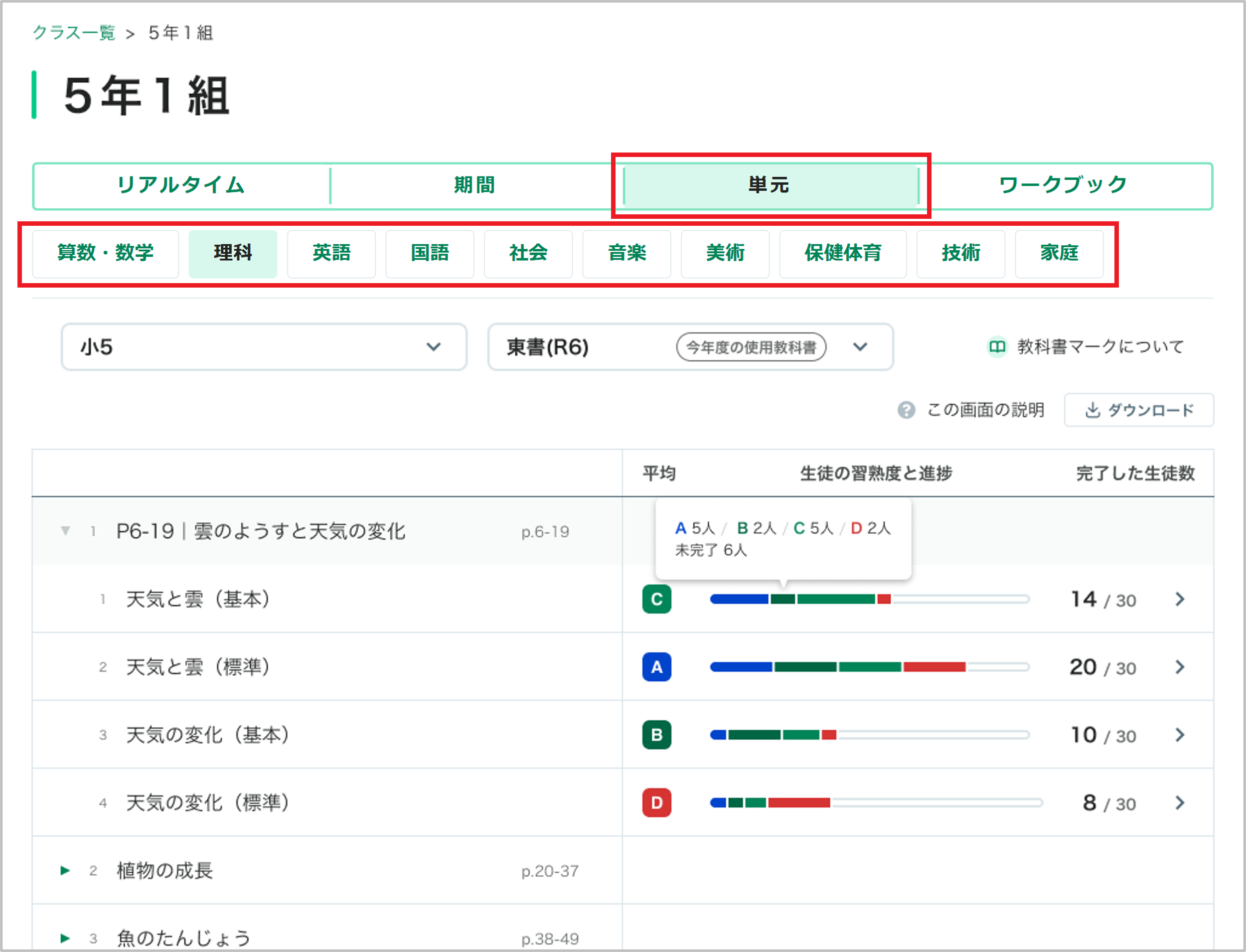1246x952 pixels.
Task: Click the 天気の変化(基本) row title
Action: tap(208, 735)
